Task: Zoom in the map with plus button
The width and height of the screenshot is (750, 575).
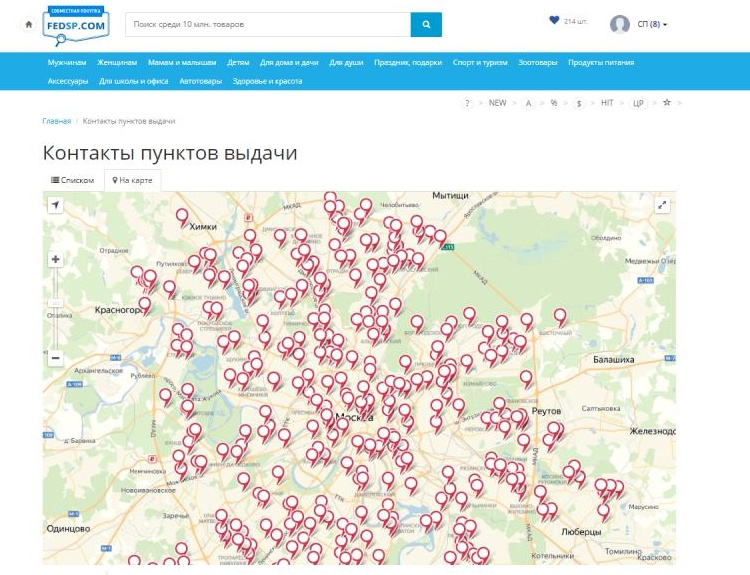Action: tap(56, 259)
